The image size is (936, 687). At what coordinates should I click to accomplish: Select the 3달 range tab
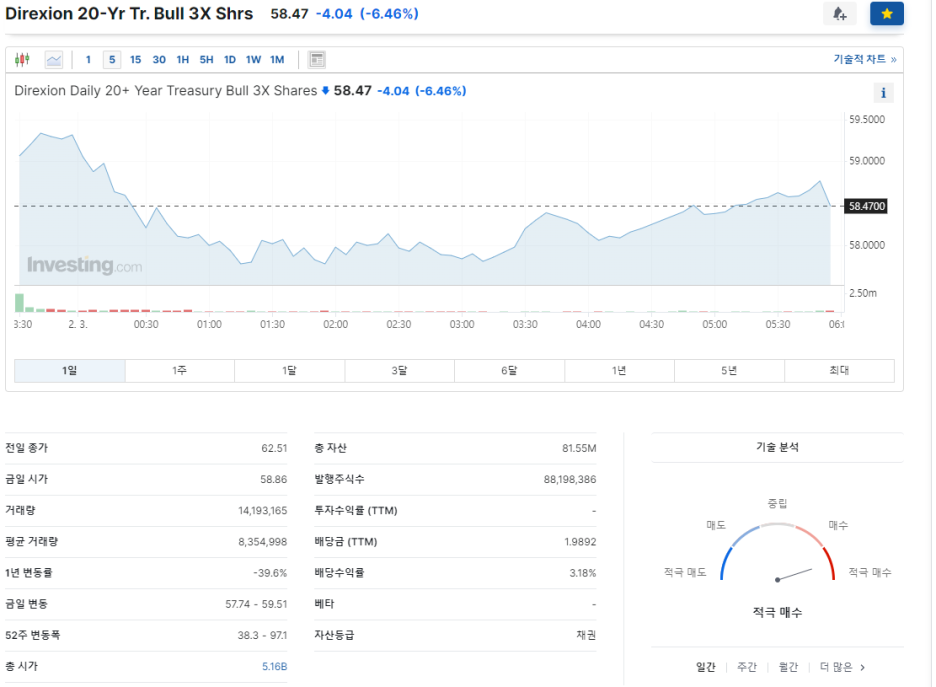tap(399, 371)
